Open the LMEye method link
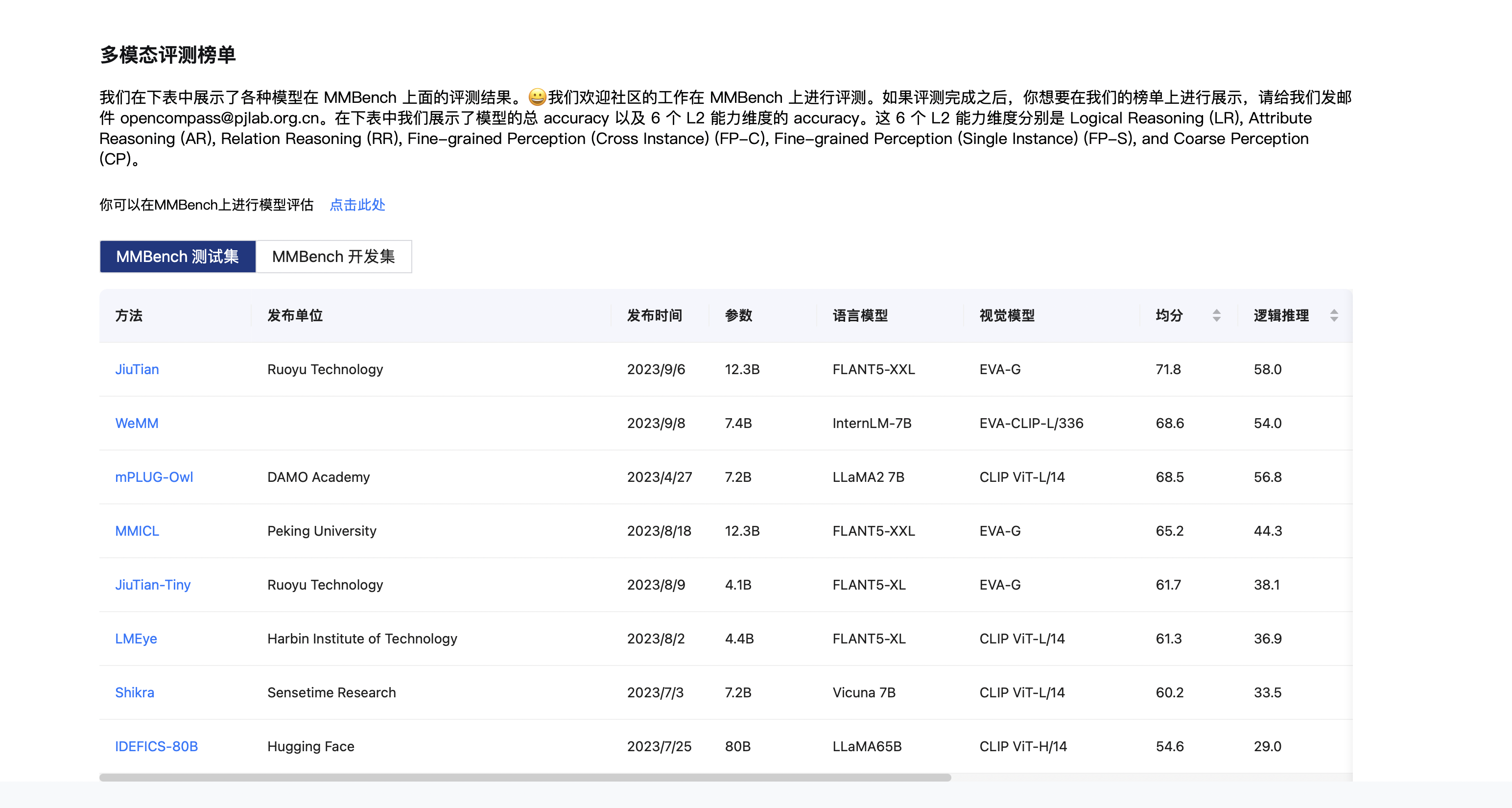This screenshot has height=808, width=1512. point(136,638)
